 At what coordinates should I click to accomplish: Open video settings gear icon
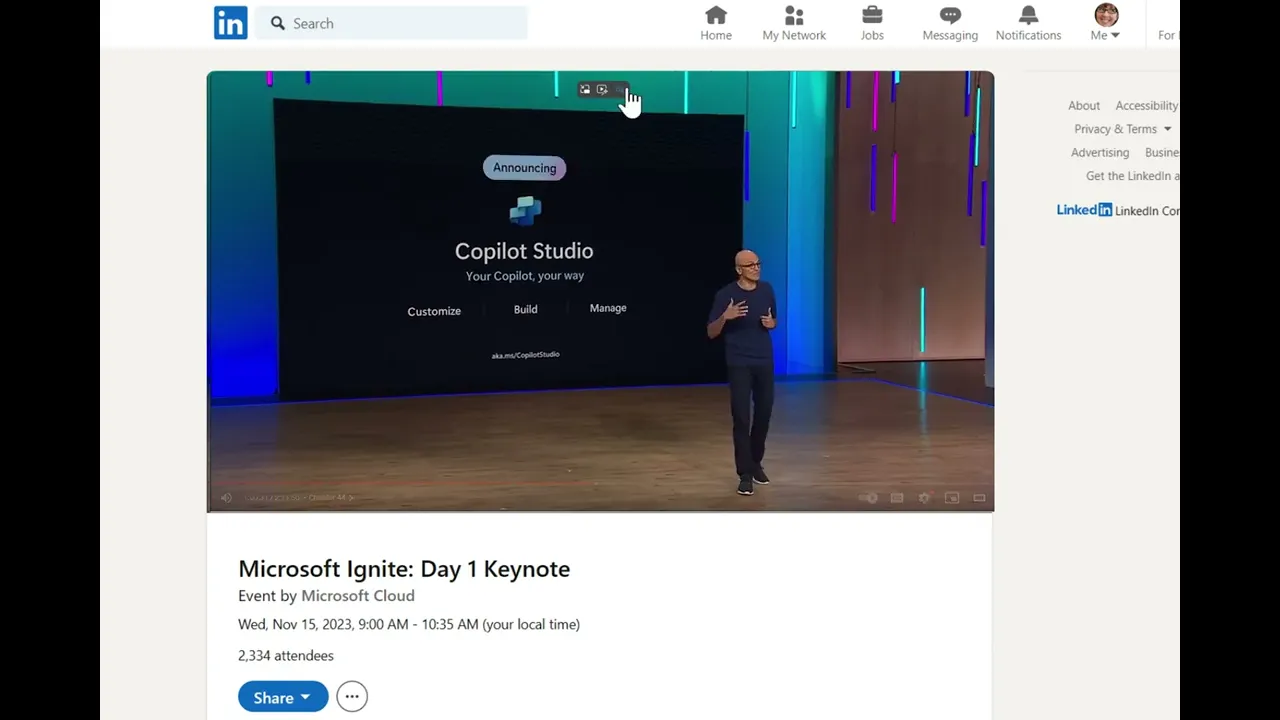(924, 498)
